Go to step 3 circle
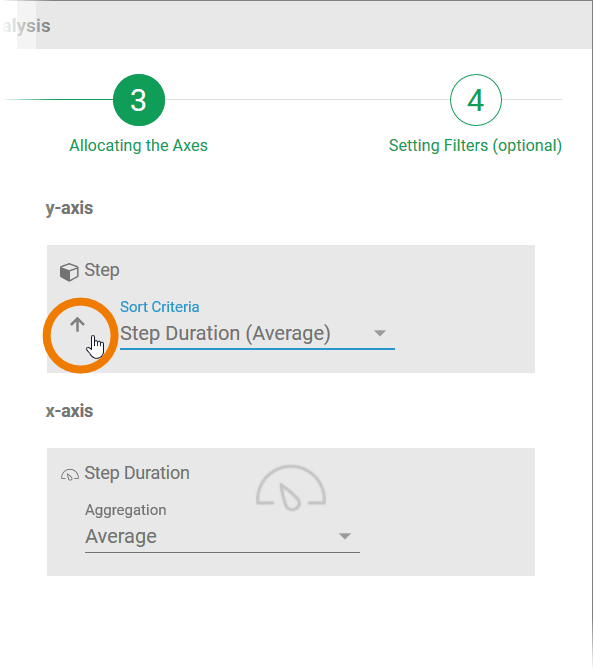The image size is (593, 672). [139, 100]
